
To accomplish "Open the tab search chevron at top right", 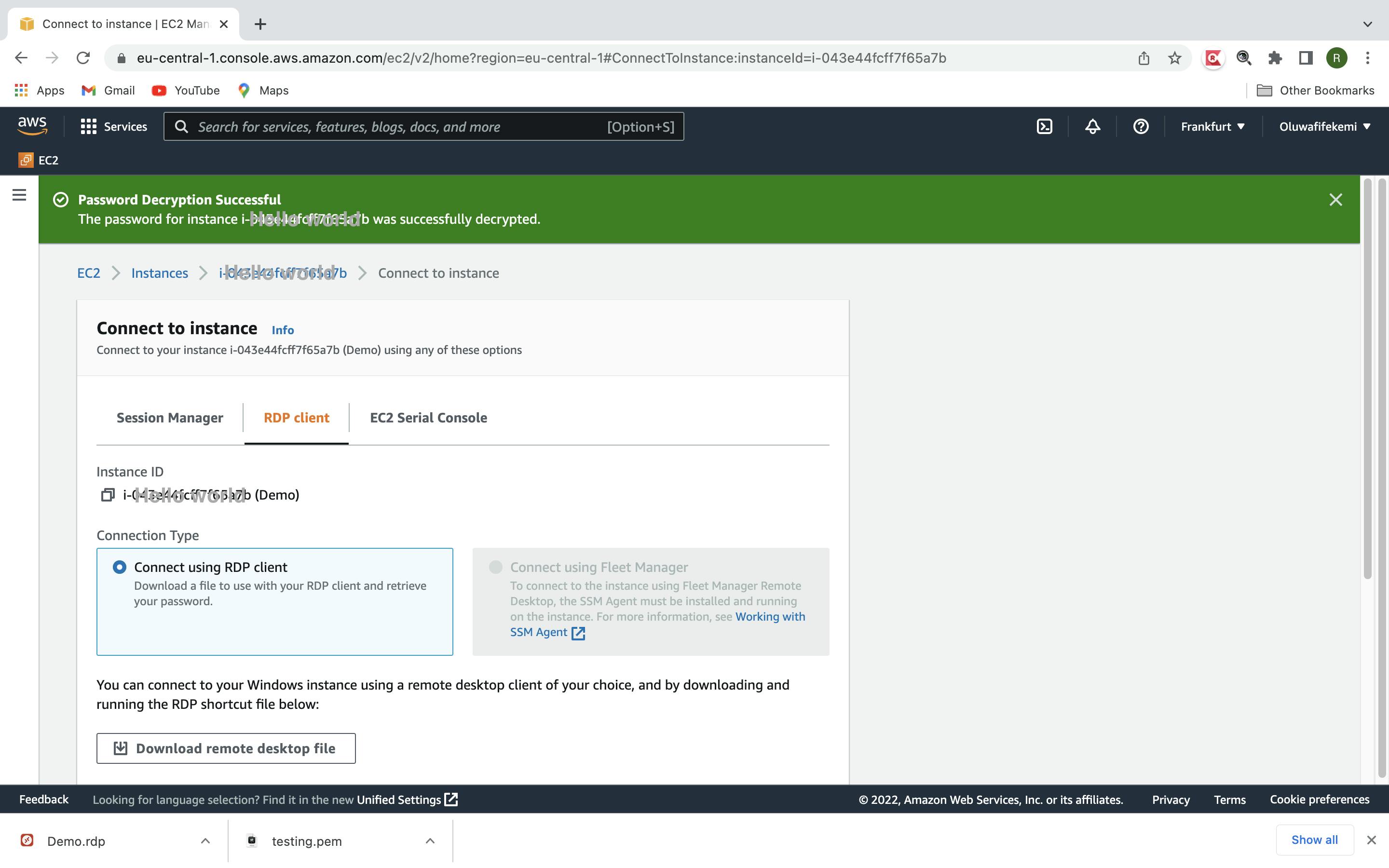I will tap(1367, 24).
